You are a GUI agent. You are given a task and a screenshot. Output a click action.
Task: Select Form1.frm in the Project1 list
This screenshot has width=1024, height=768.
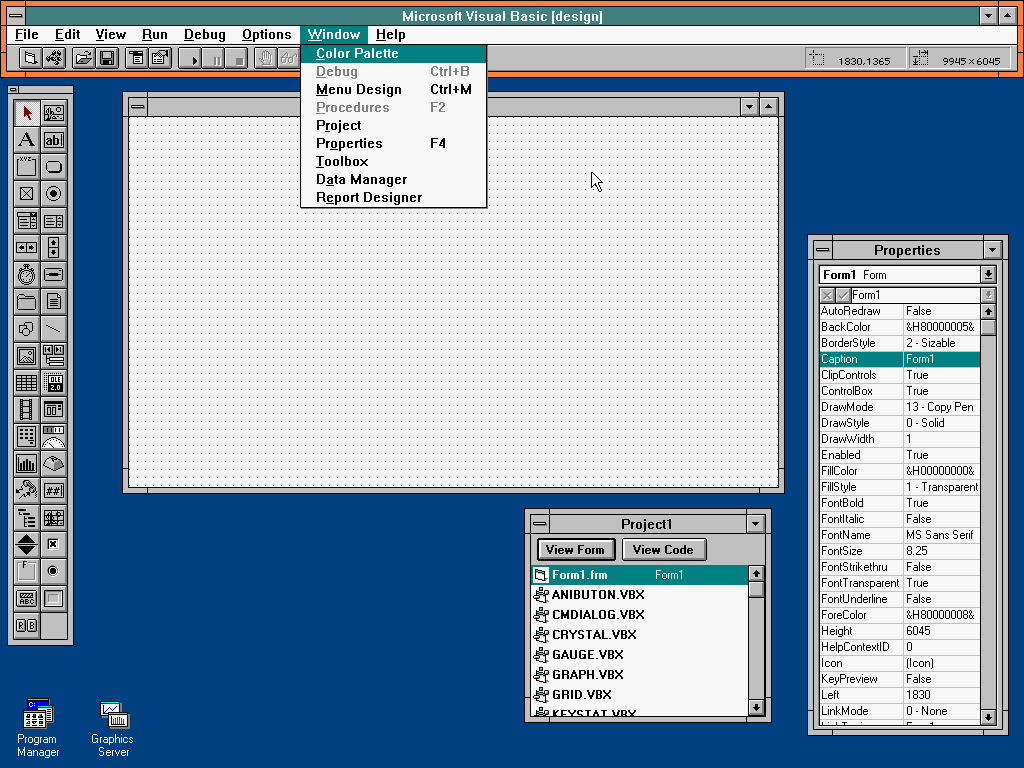(639, 575)
